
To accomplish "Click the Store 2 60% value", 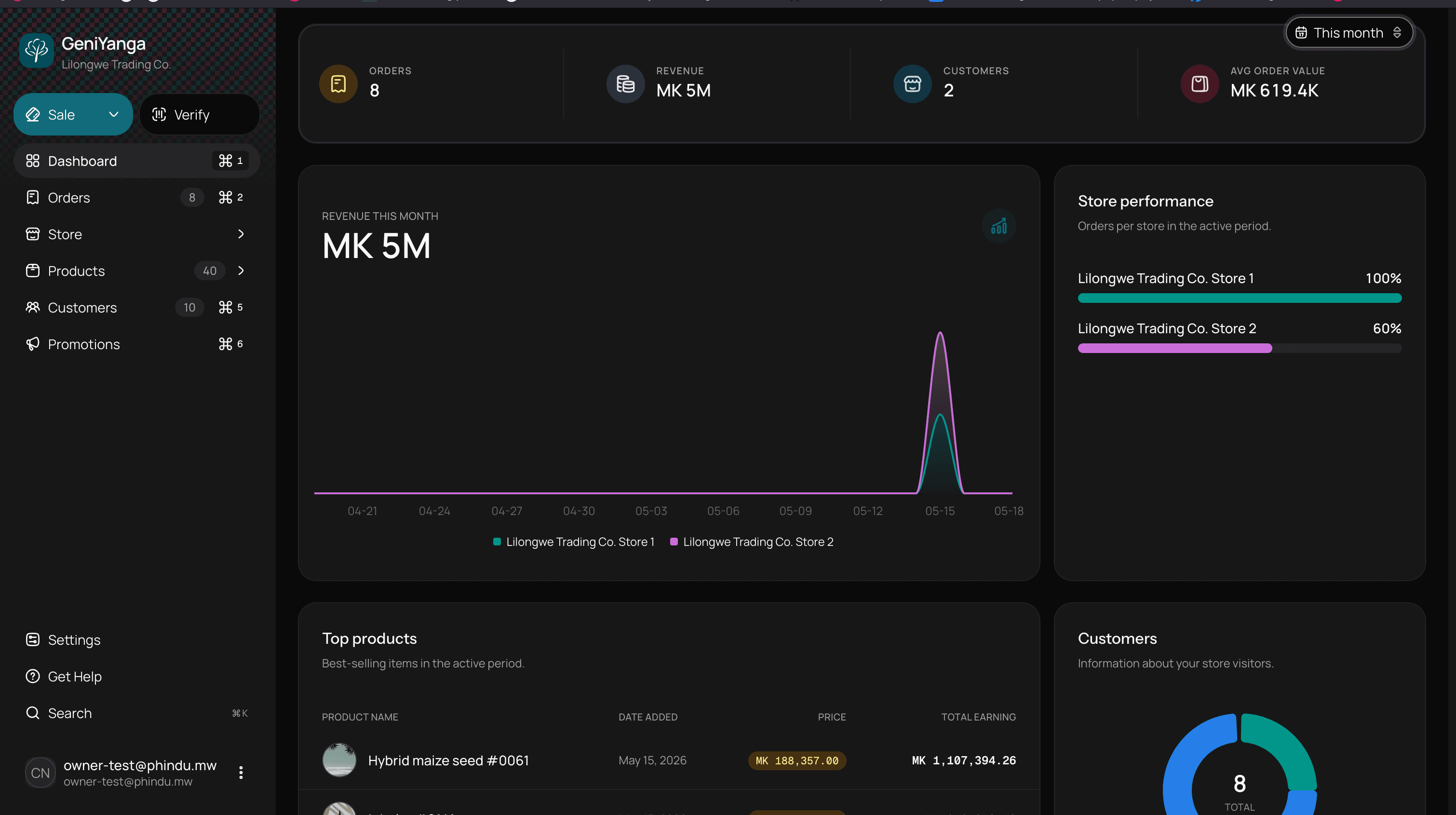I will pyautogui.click(x=1387, y=329).
